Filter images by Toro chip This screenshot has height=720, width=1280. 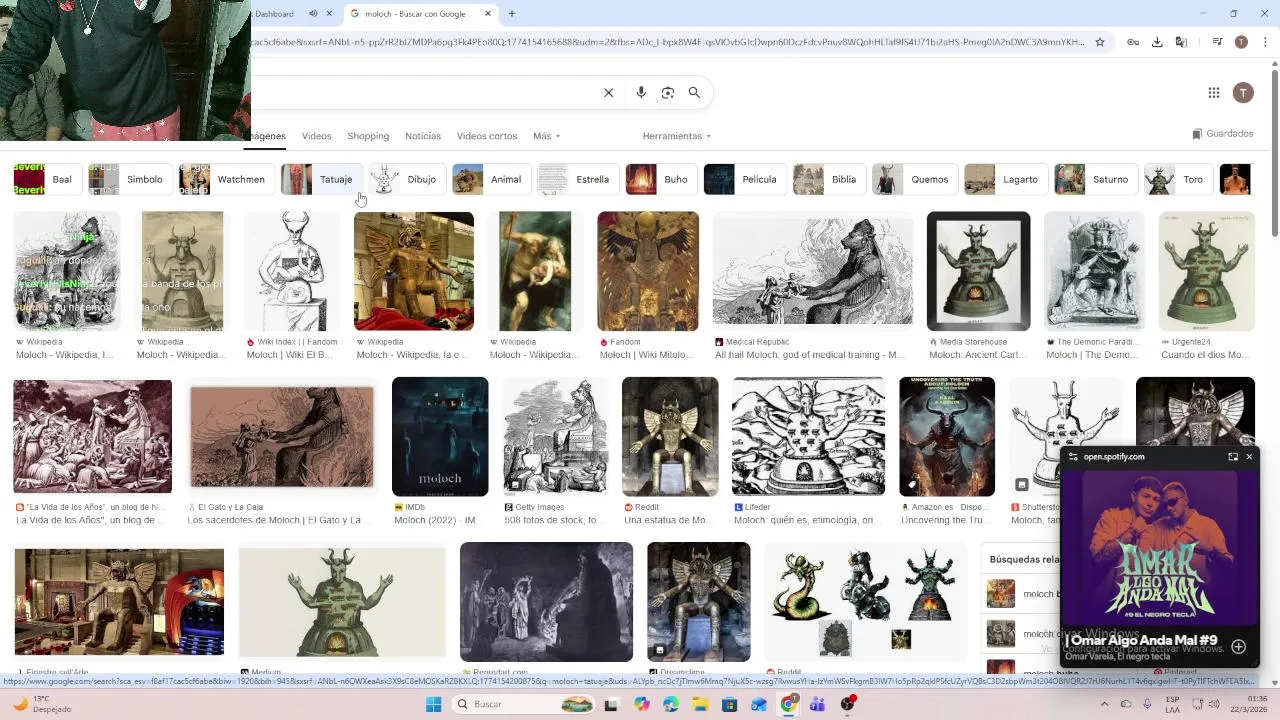[1178, 179]
